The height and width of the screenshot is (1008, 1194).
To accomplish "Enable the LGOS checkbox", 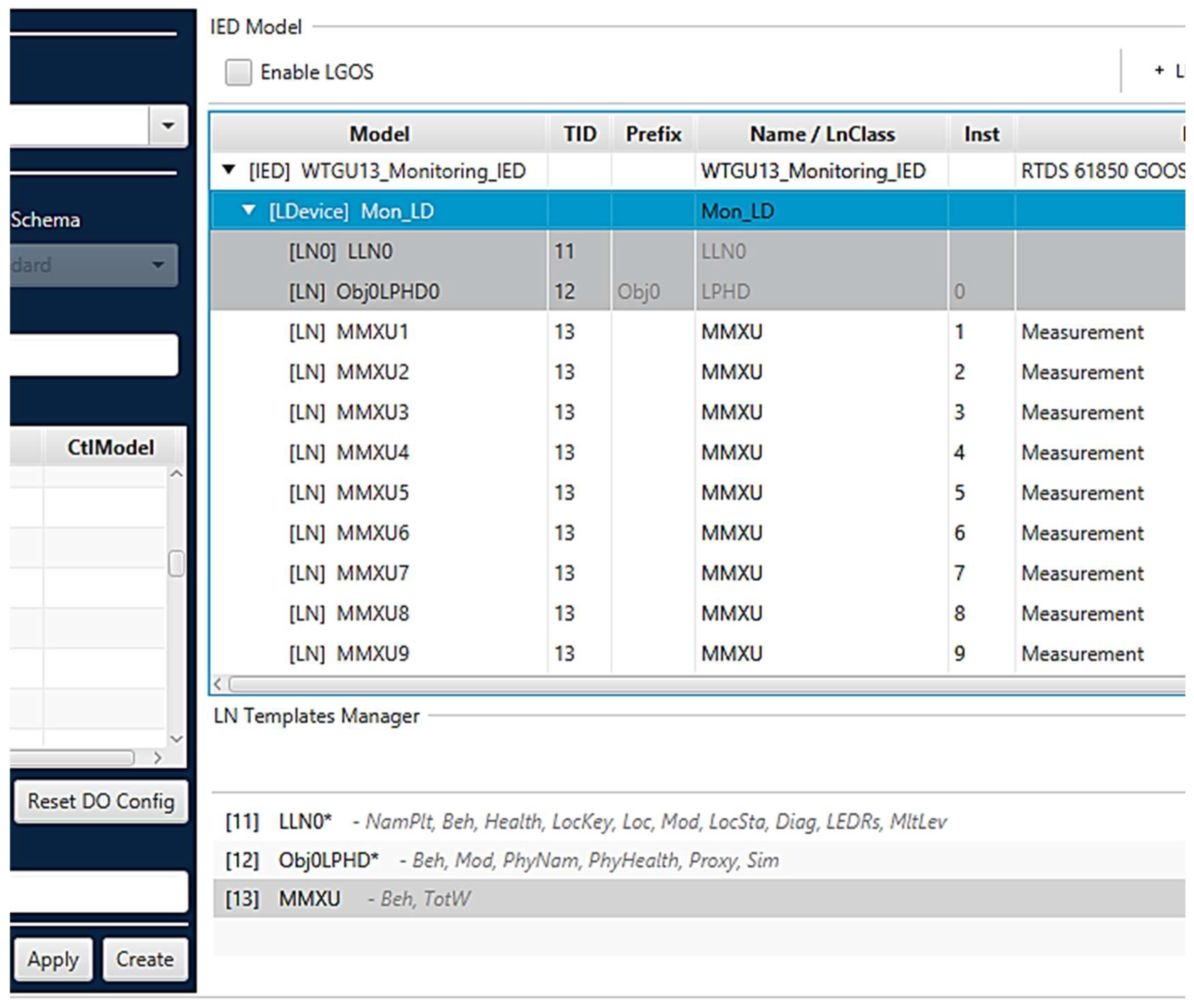I will pos(238,73).
